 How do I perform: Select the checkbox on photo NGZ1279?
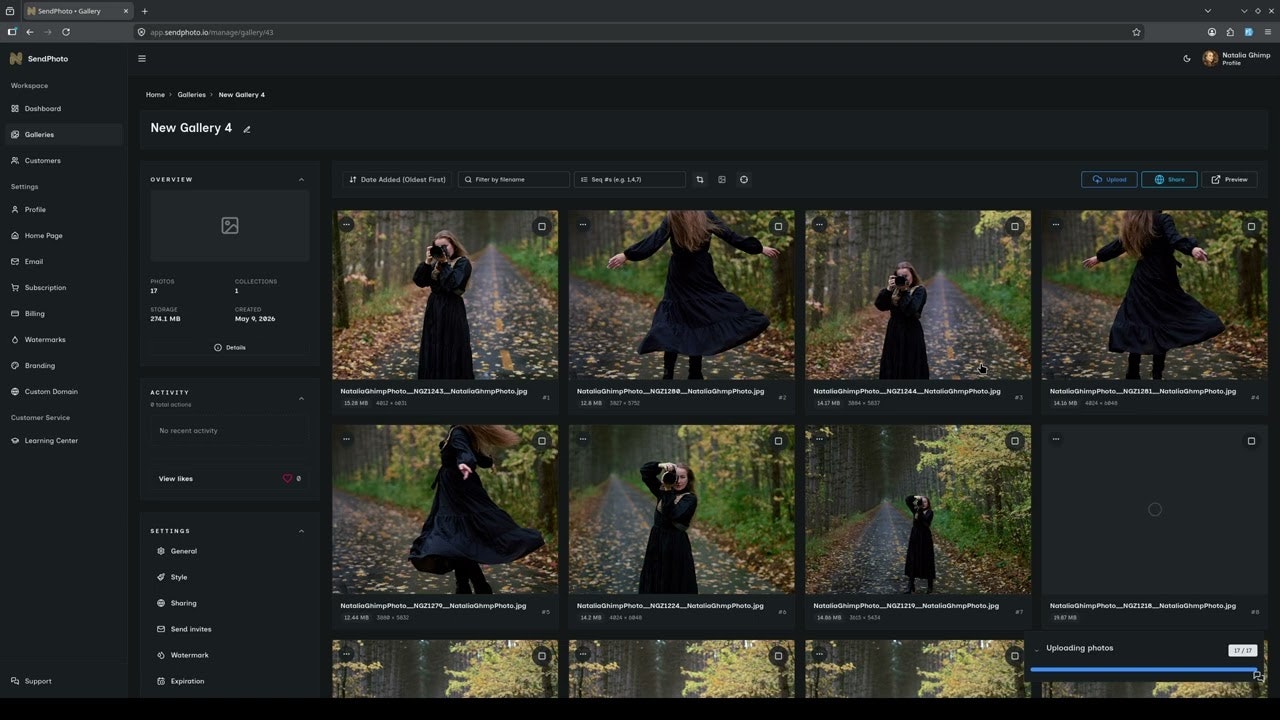pyautogui.click(x=542, y=441)
